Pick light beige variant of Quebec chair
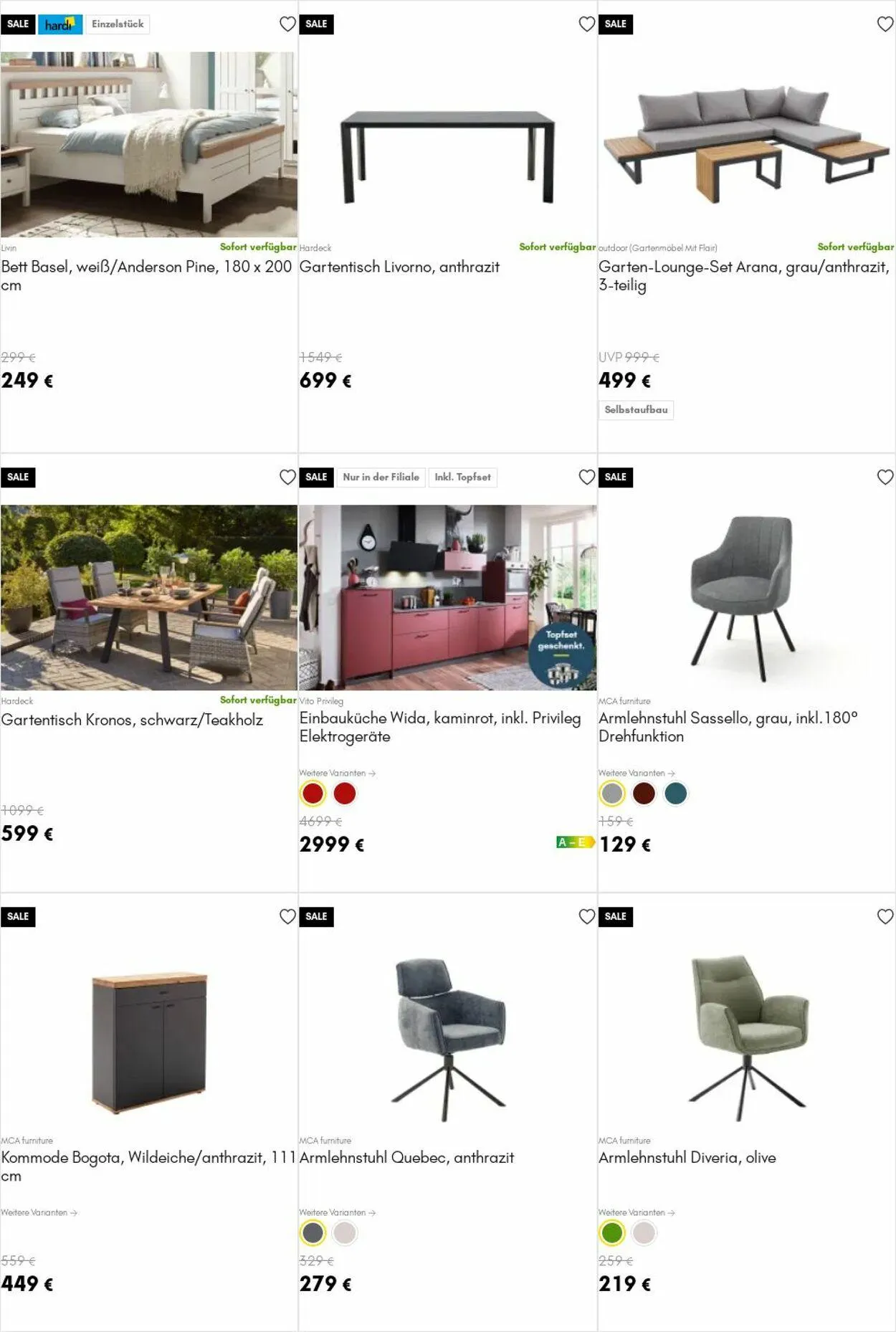The image size is (896, 1332). pyautogui.click(x=345, y=1233)
